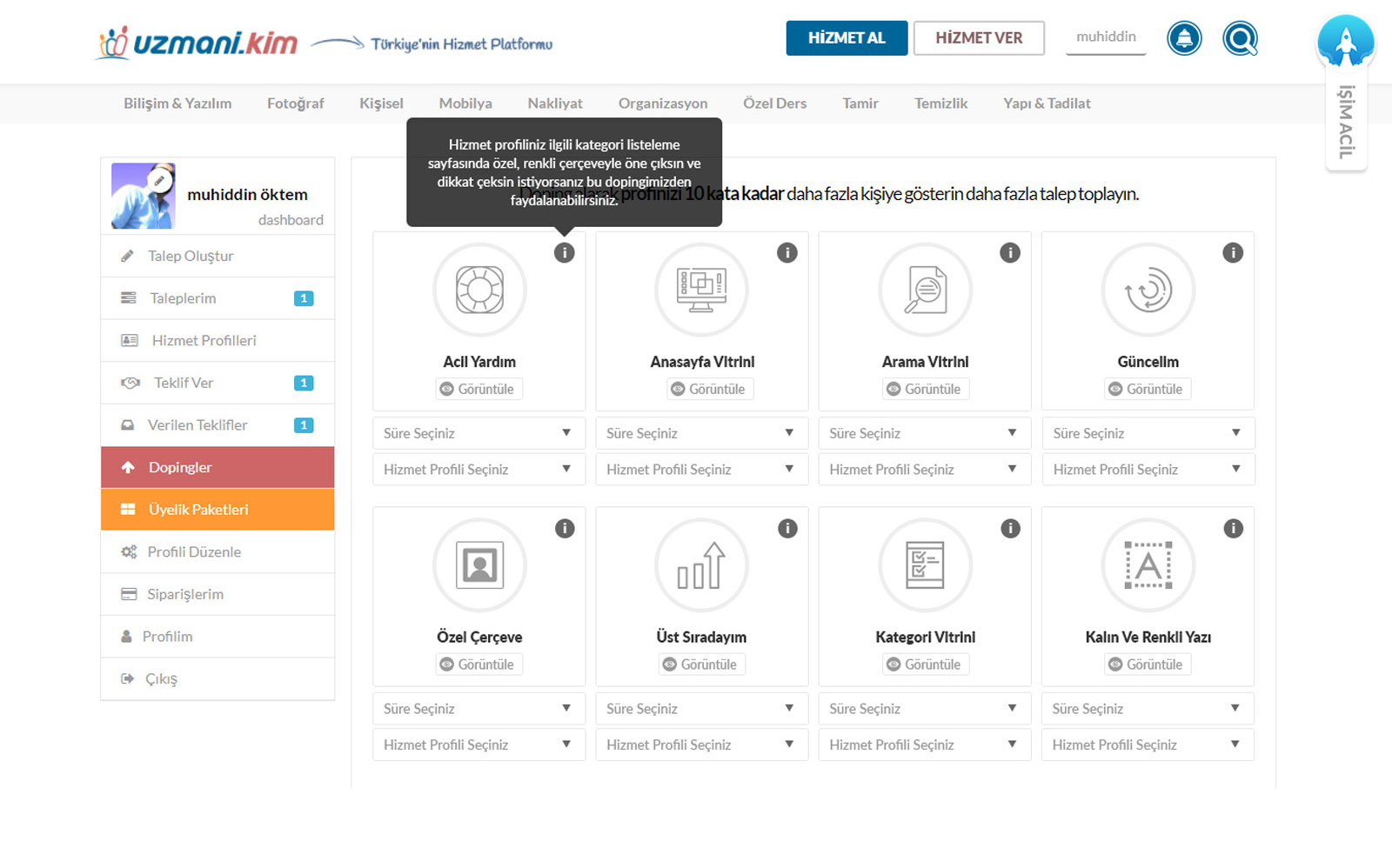Click the profile photo thumbnail
The image size is (1392, 868).
click(143, 196)
